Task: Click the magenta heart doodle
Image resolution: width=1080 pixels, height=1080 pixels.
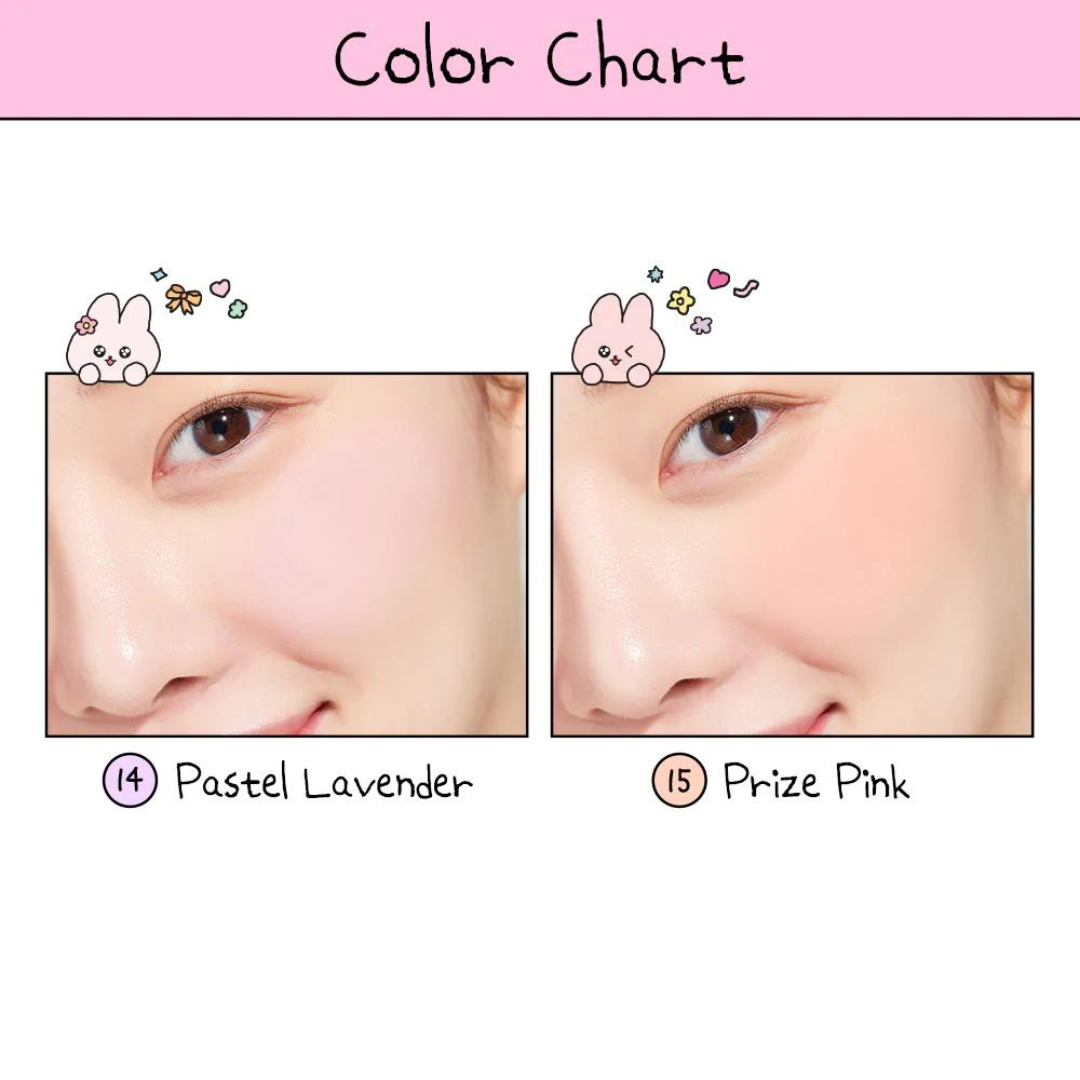Action: [718, 279]
